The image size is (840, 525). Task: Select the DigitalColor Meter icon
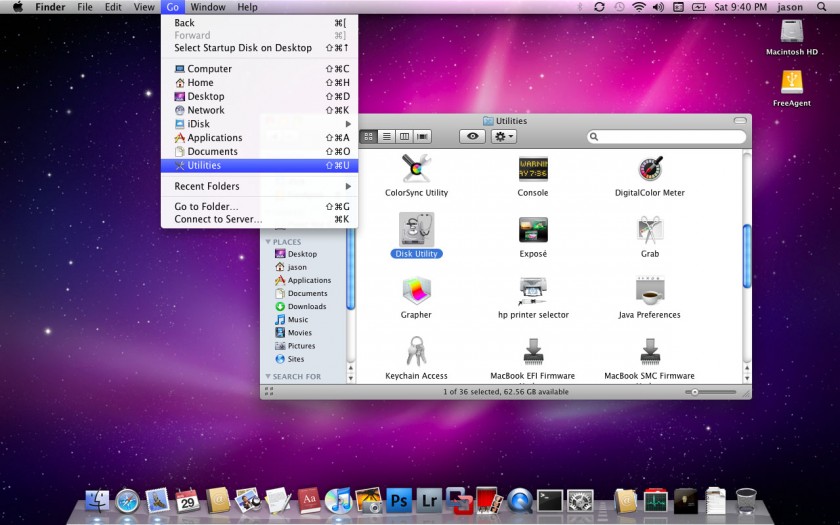coord(650,169)
